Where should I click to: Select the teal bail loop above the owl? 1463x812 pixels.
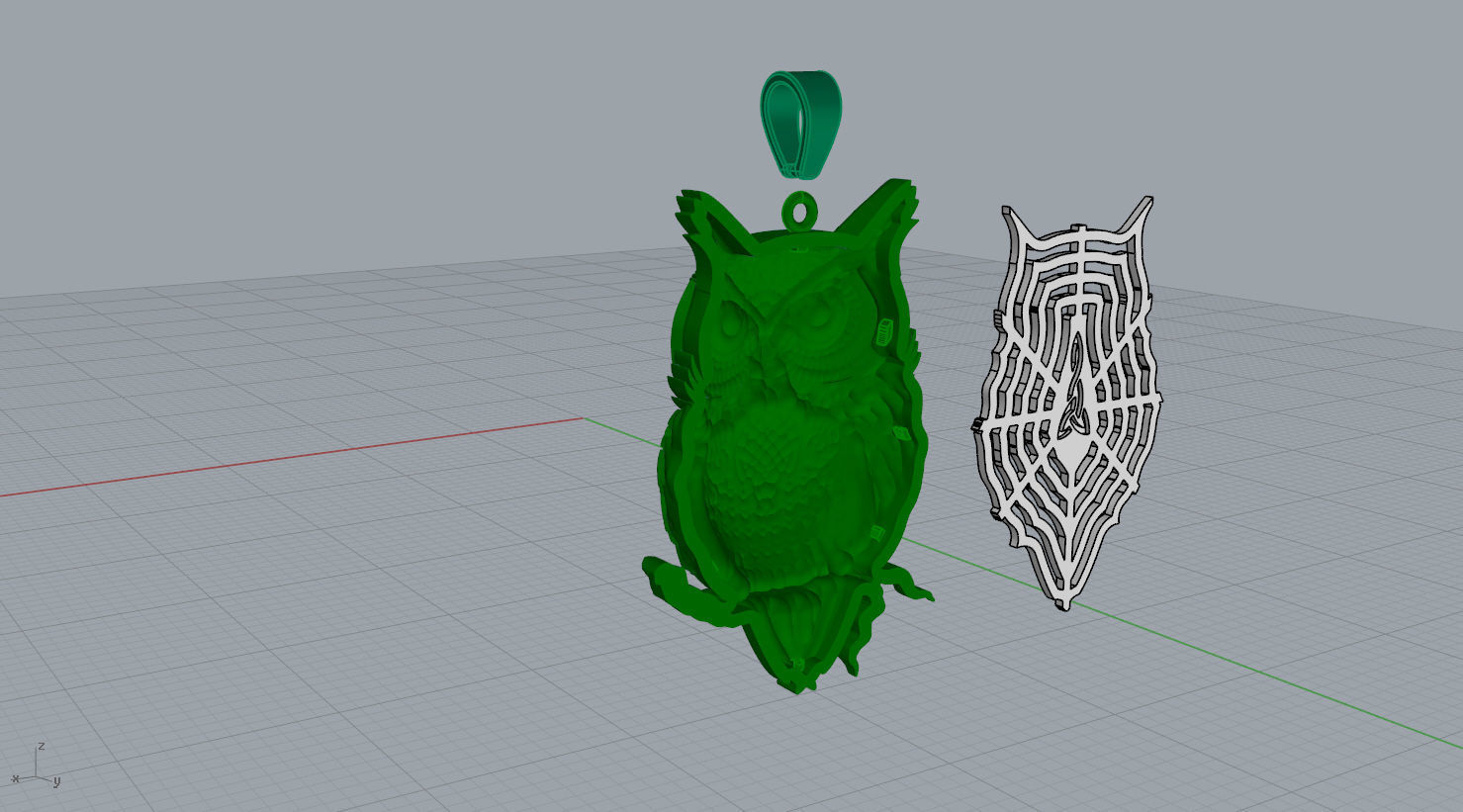(800, 125)
